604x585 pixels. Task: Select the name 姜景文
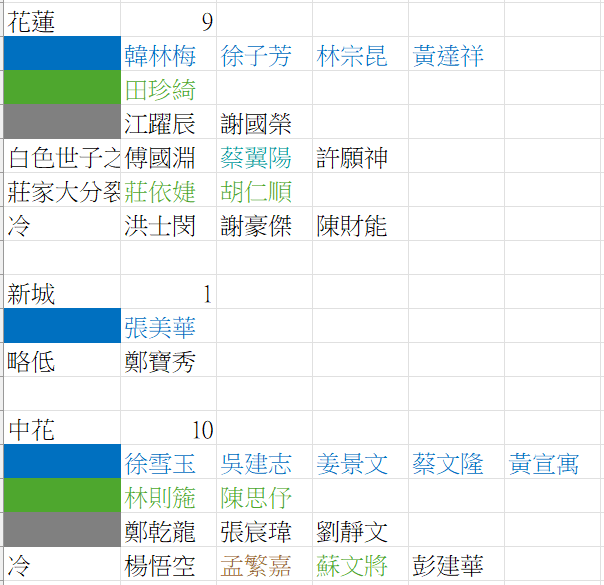352,464
